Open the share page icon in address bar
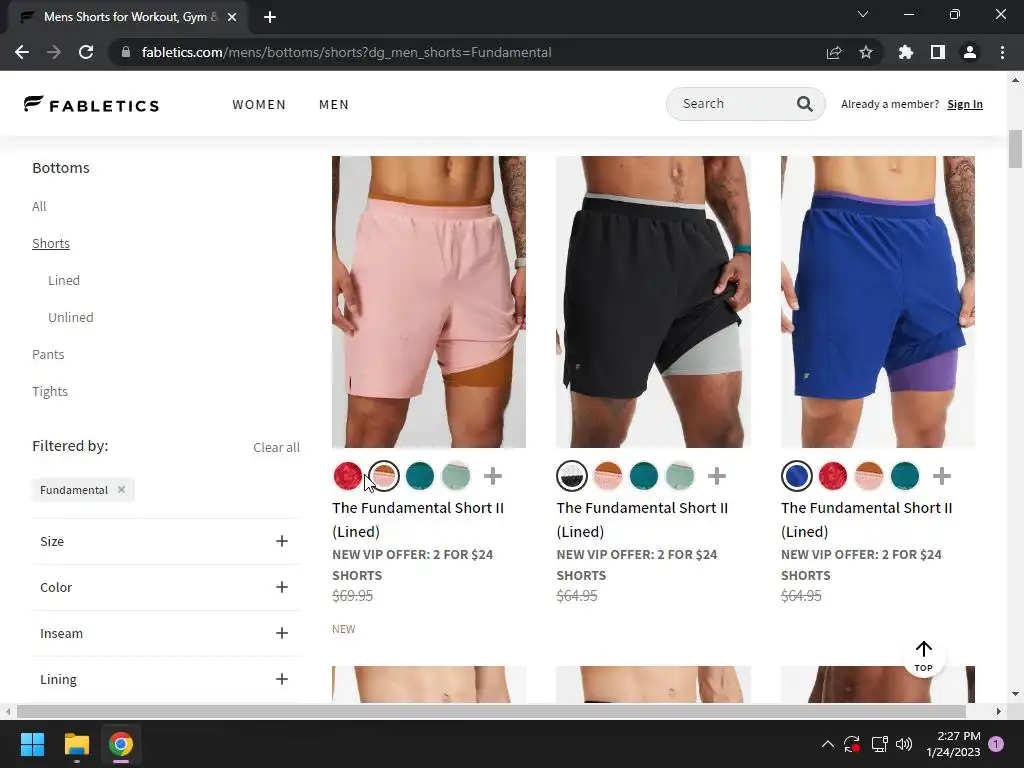The height and width of the screenshot is (768, 1024). tap(834, 52)
